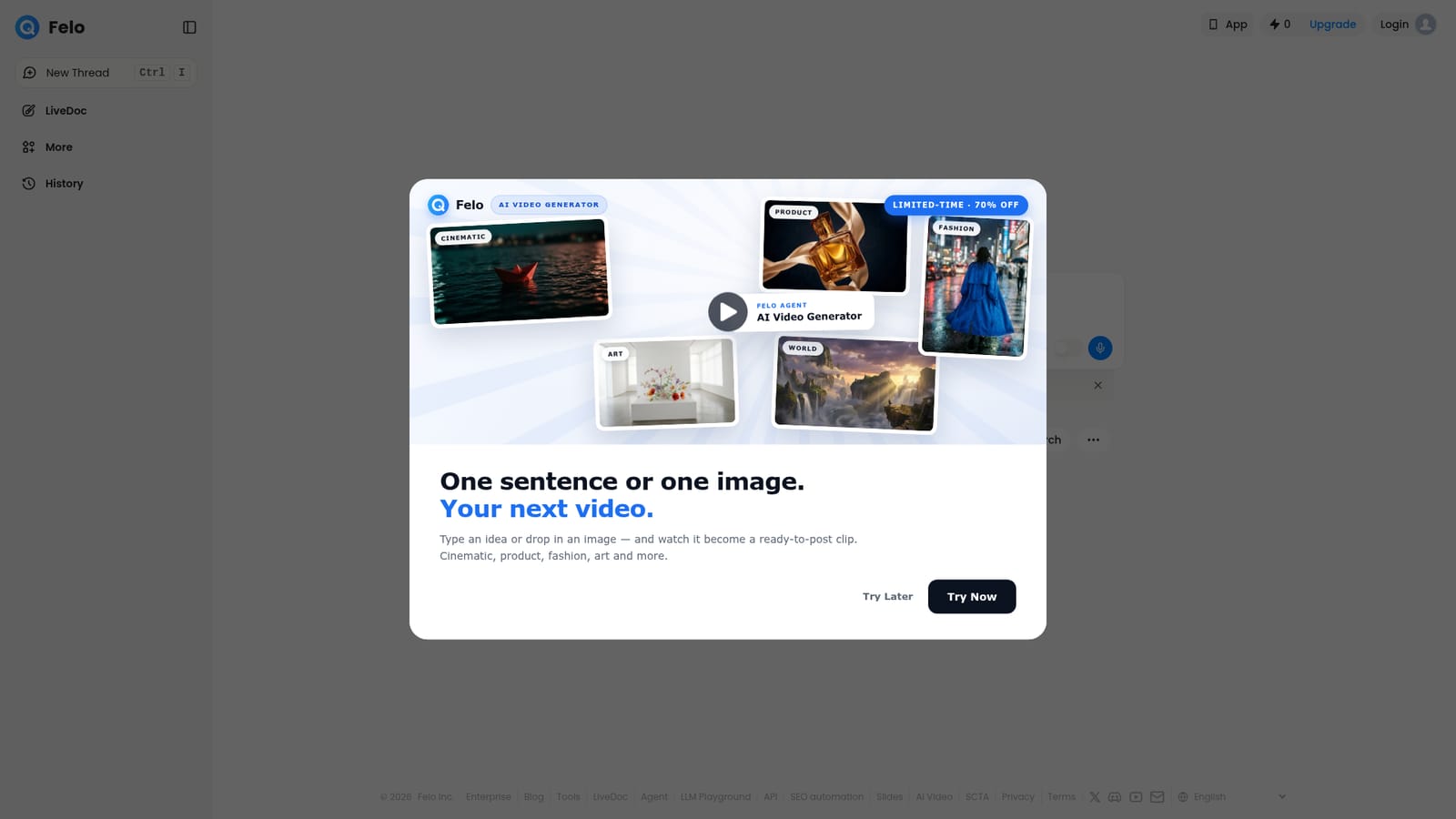
Task: Click the App download button
Action: (1228, 25)
